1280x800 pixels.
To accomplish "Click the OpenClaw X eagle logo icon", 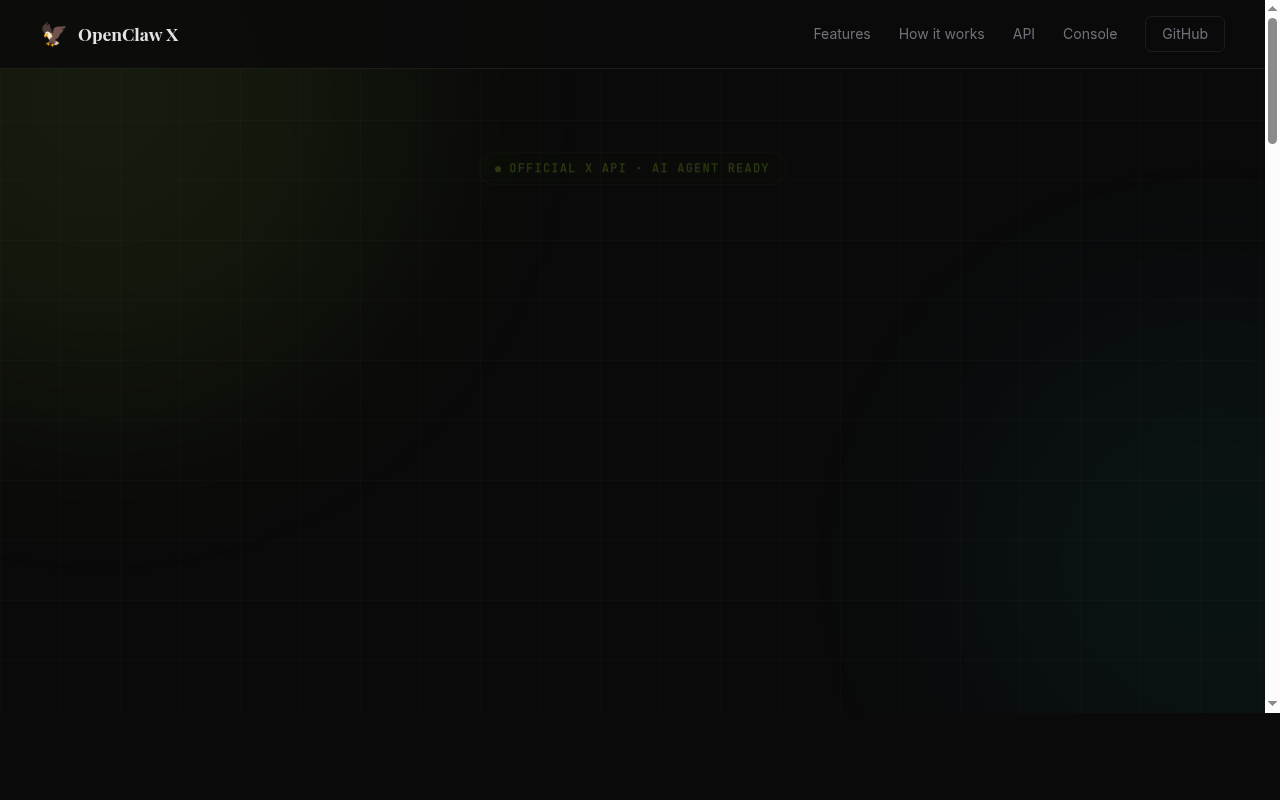I will tap(53, 34).
